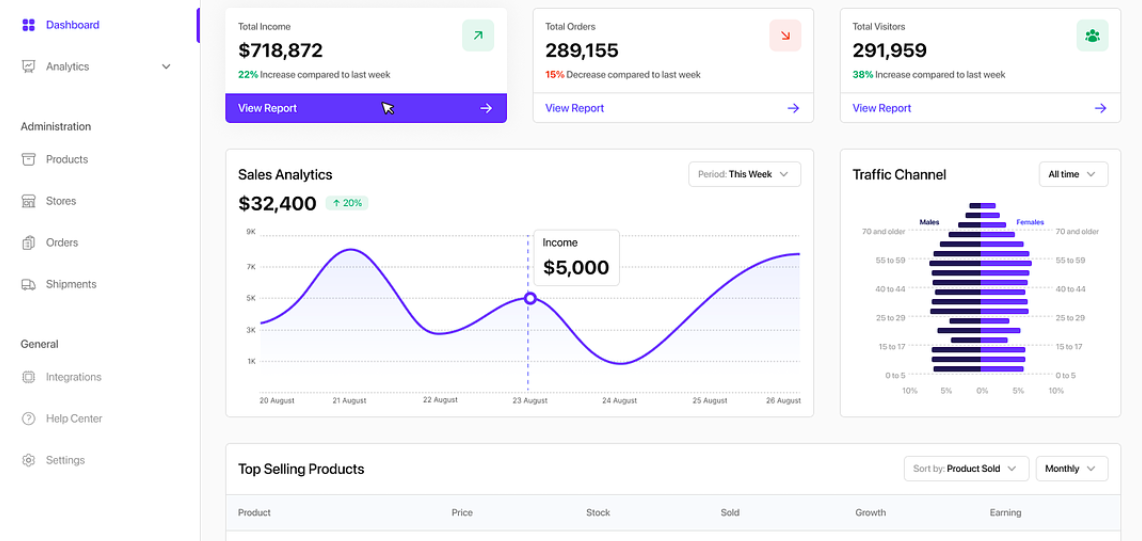This screenshot has width=1142, height=541.
Task: Open the Monthly dropdown in Top Selling Products
Action: pyautogui.click(x=1072, y=469)
